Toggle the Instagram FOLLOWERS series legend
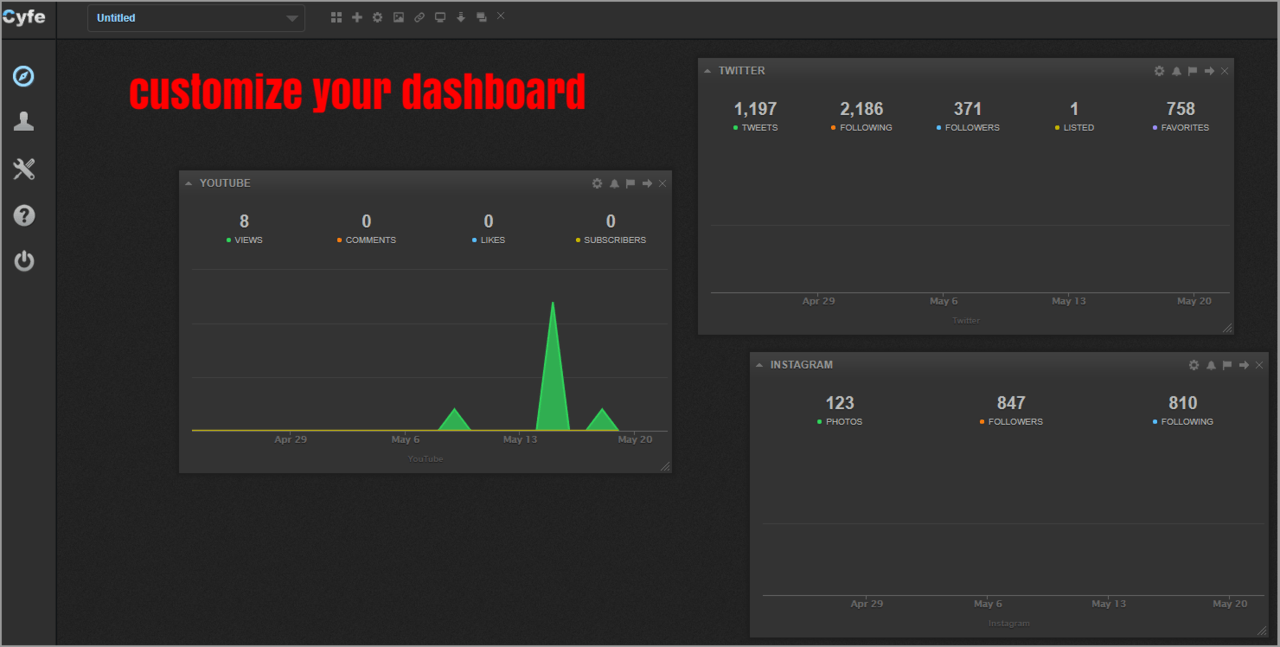This screenshot has width=1280, height=647. coord(1011,422)
